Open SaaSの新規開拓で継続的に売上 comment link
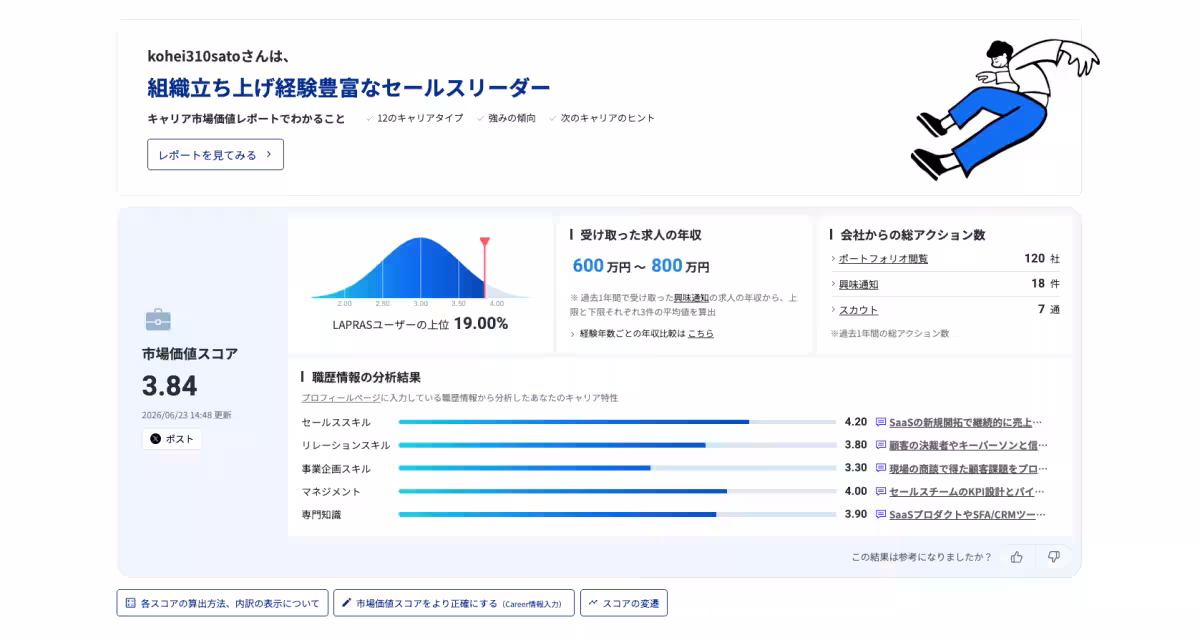1200x640 pixels. pyautogui.click(x=965, y=422)
